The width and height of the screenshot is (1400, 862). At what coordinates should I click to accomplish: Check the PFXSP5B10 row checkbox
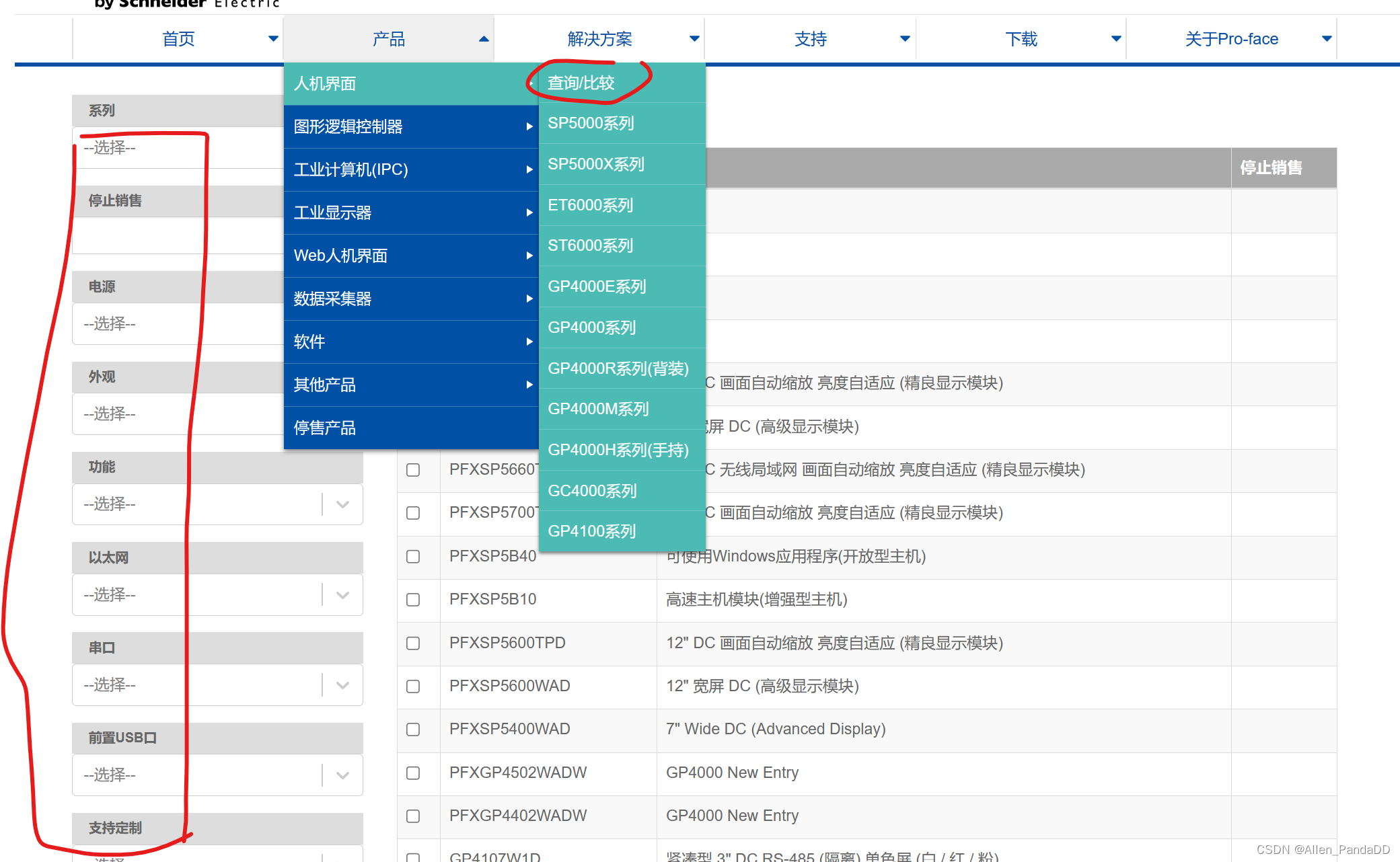413,600
